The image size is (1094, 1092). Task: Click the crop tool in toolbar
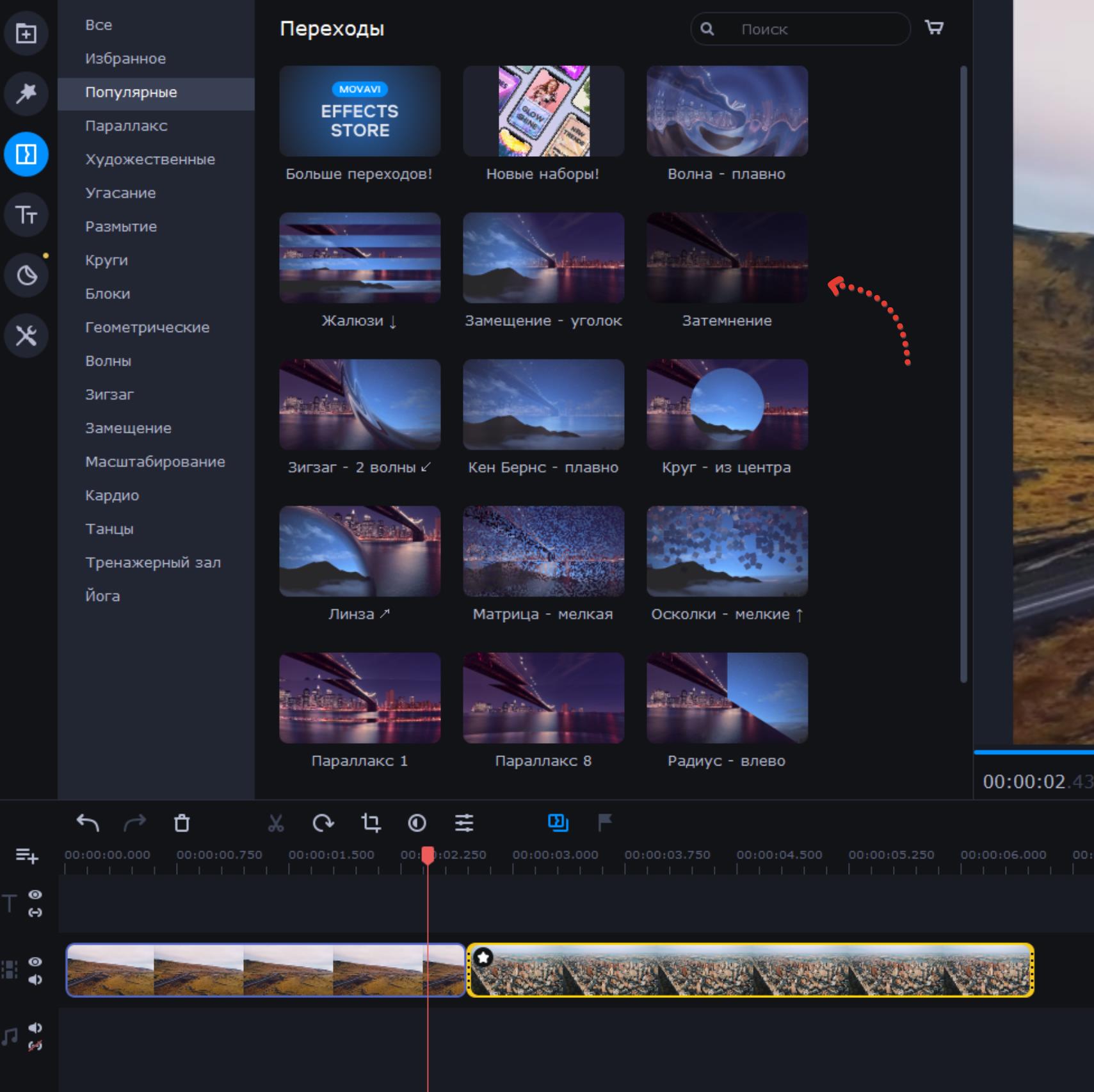pos(371,823)
